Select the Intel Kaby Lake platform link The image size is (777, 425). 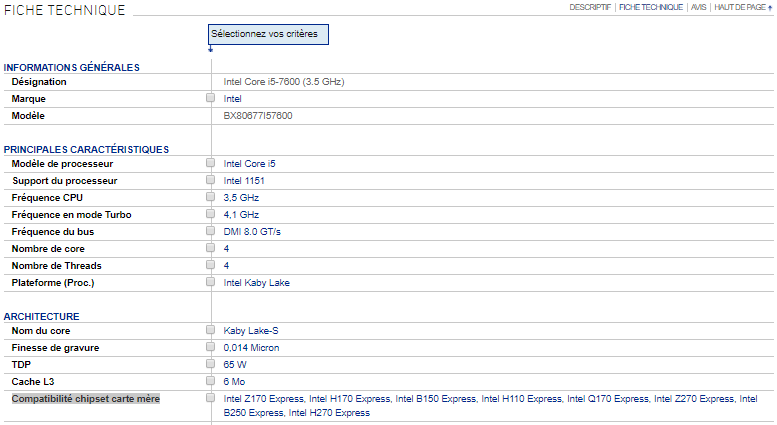(x=256, y=283)
